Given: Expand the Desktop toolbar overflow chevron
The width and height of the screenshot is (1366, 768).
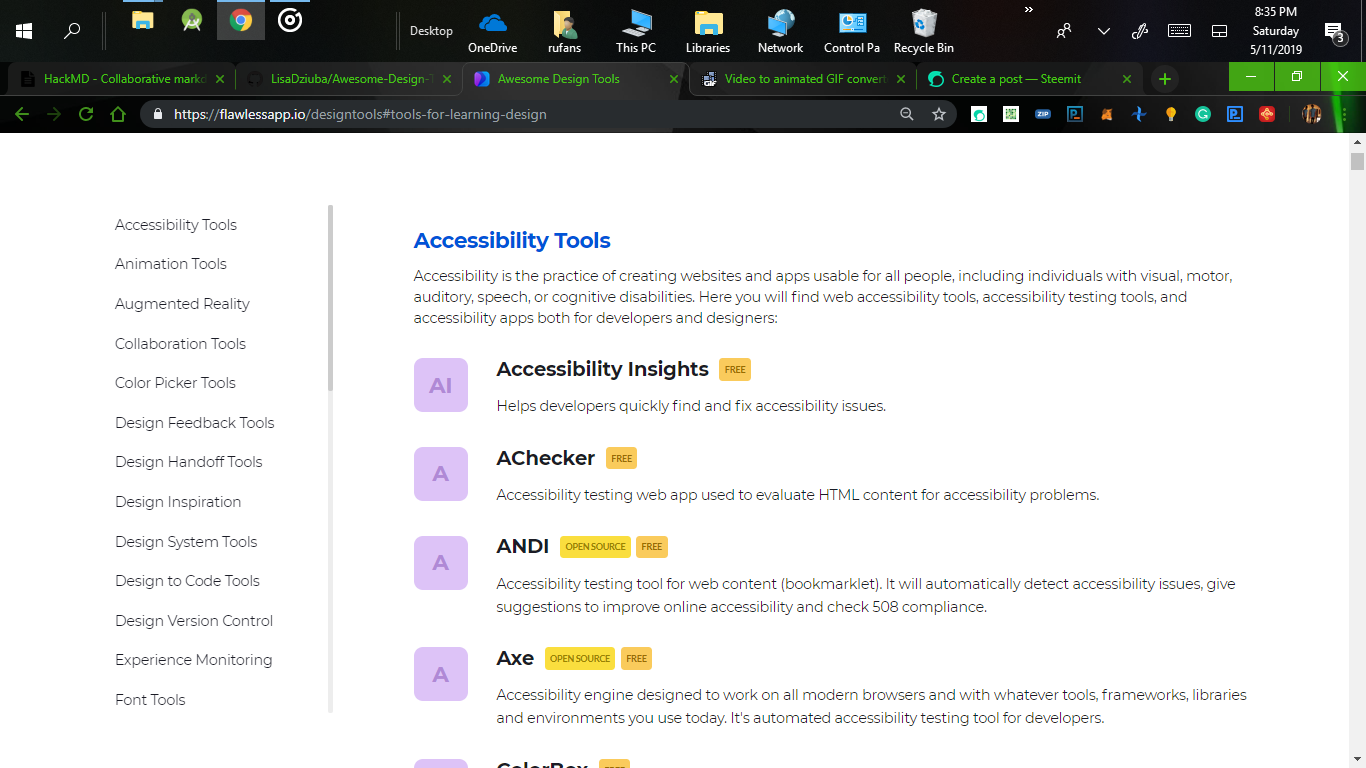Looking at the screenshot, I should pyautogui.click(x=1028, y=10).
